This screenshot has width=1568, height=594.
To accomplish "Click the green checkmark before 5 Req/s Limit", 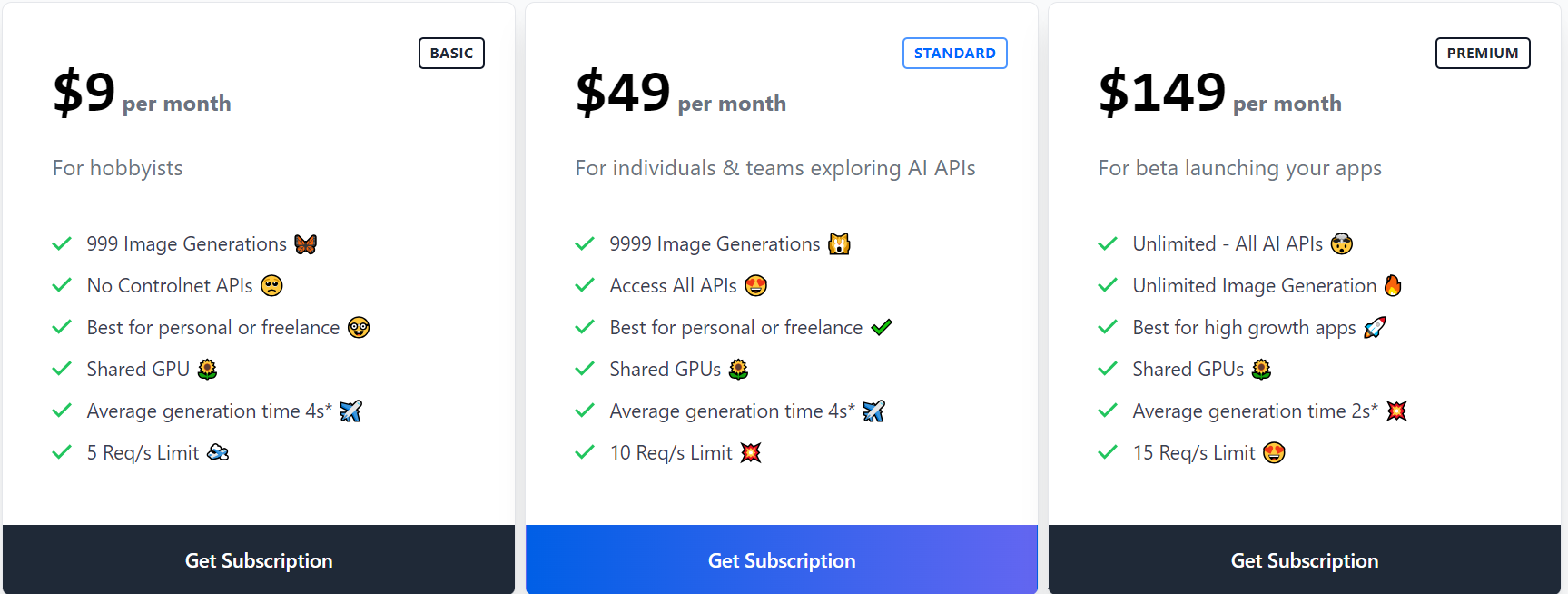I will coord(62,452).
